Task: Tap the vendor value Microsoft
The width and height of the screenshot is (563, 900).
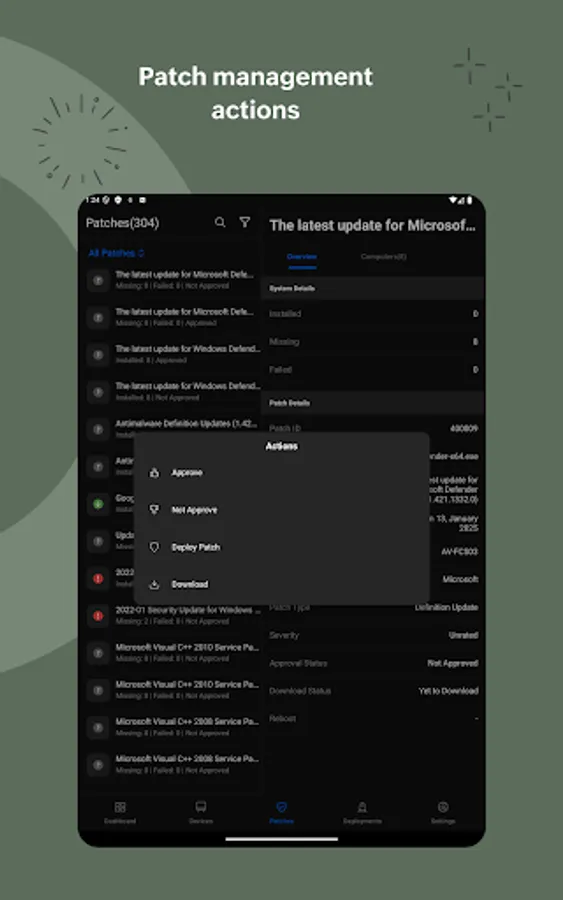Action: coord(460,580)
